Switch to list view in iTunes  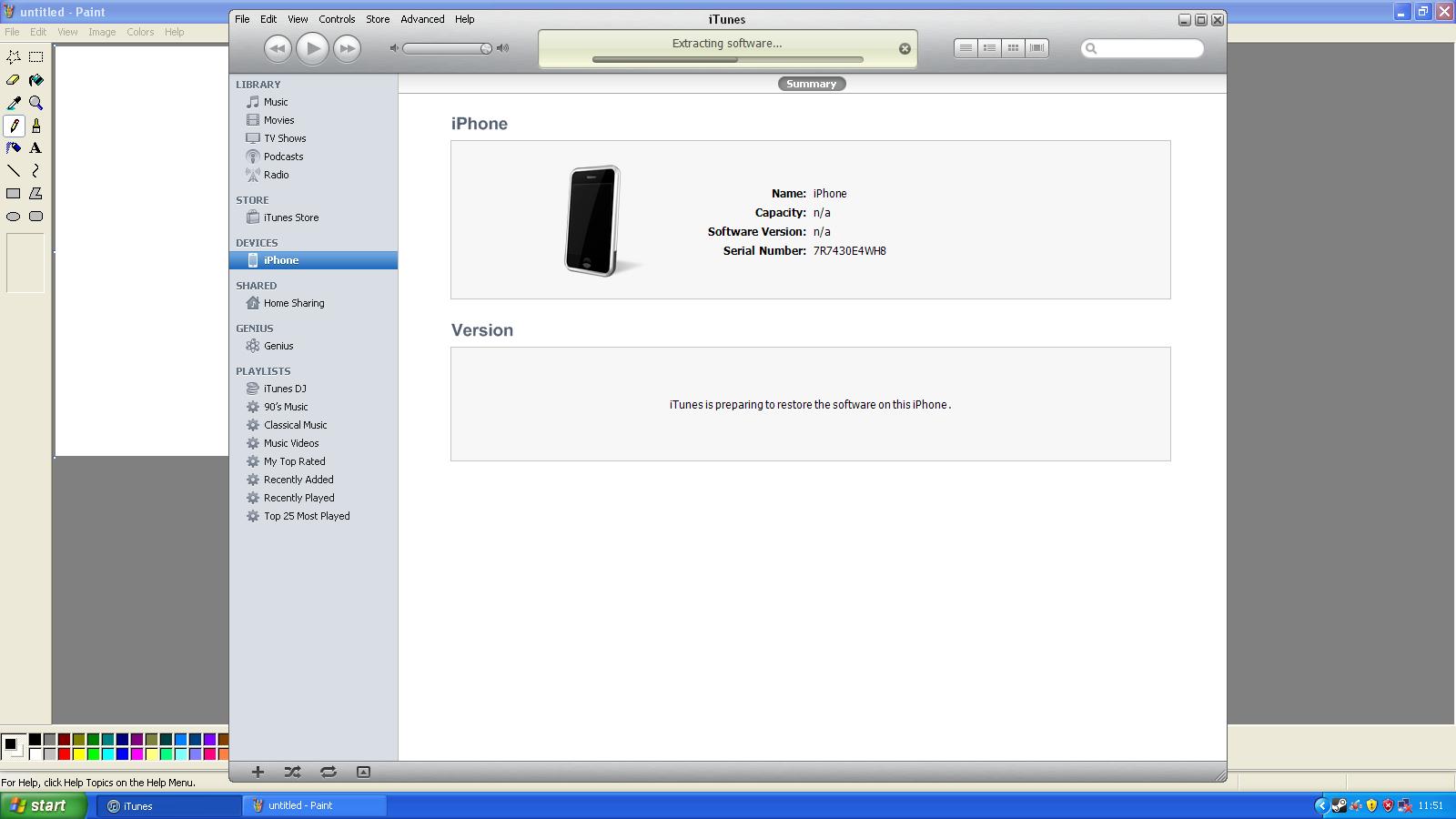tap(966, 48)
